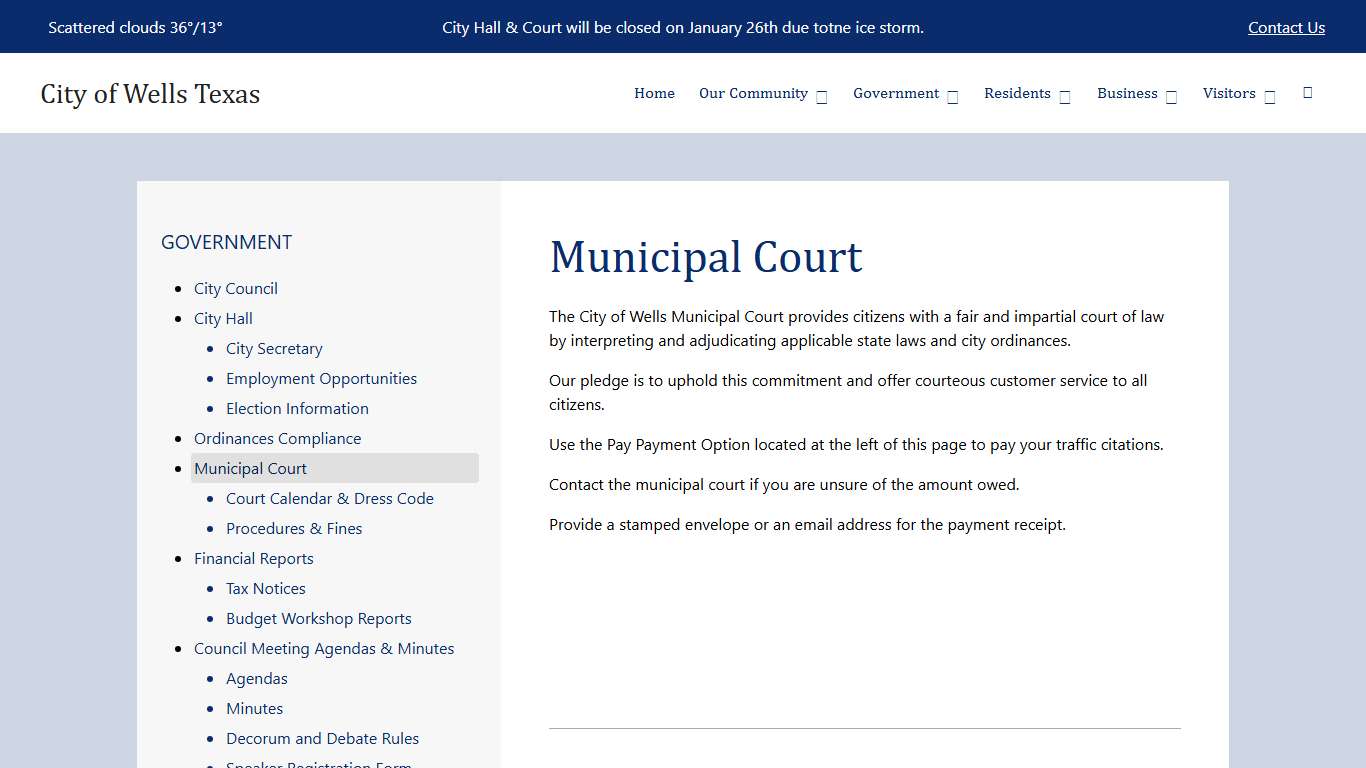Click the bullet next to City Council

click(x=179, y=288)
